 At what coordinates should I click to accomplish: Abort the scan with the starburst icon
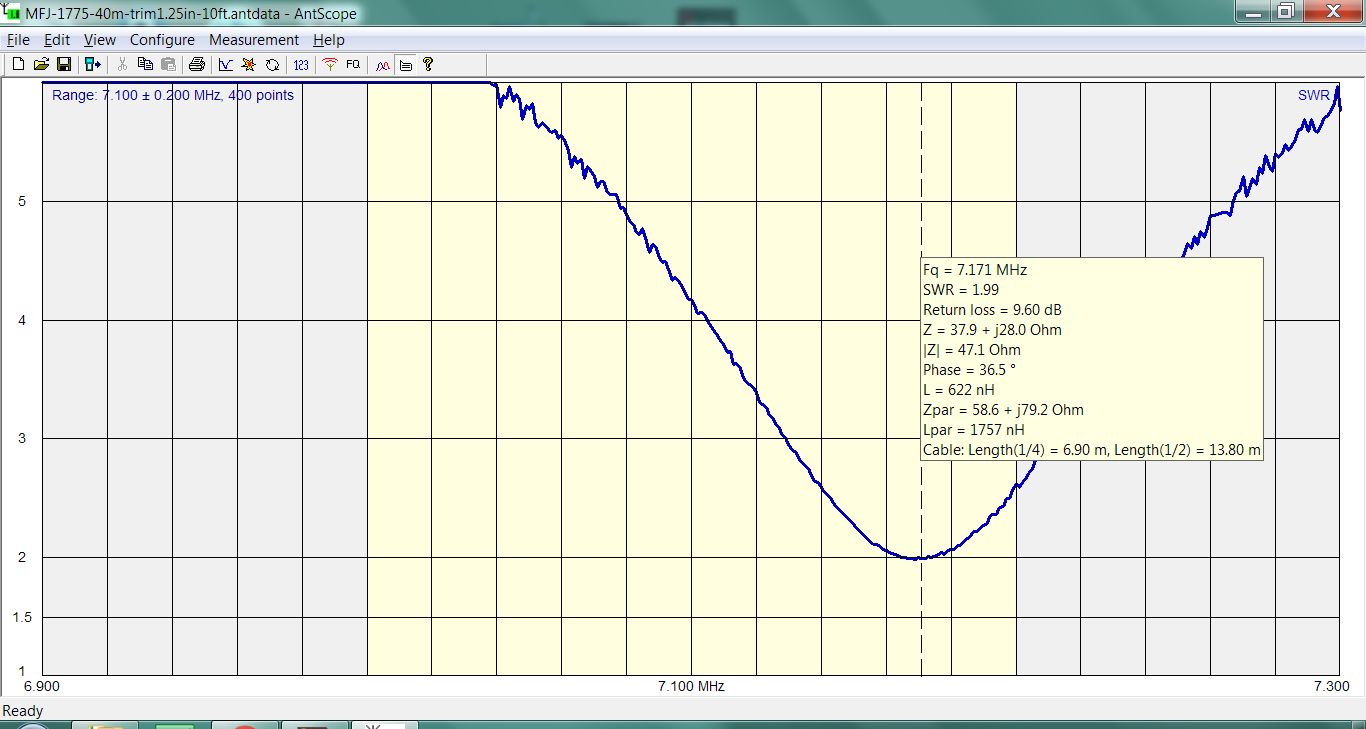pyautogui.click(x=248, y=64)
